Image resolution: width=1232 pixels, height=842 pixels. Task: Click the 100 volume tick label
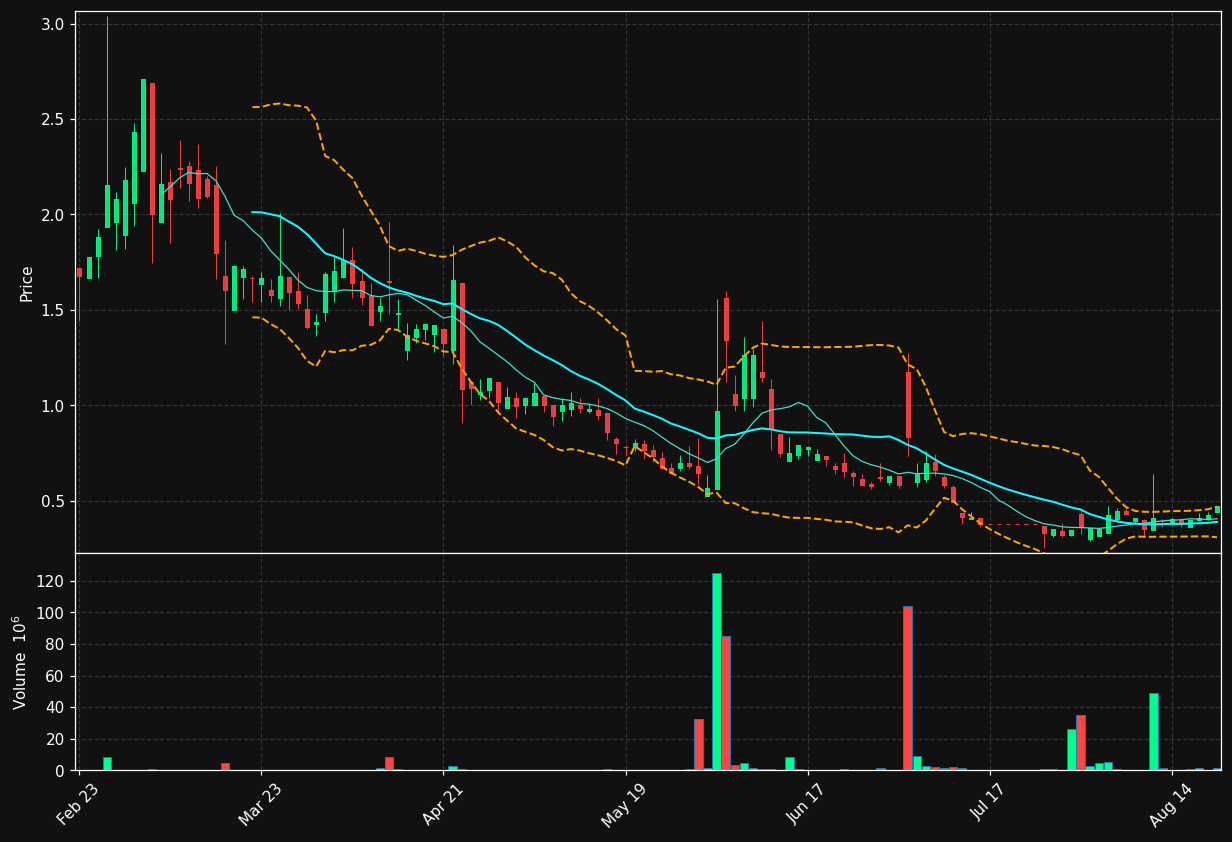[52, 613]
